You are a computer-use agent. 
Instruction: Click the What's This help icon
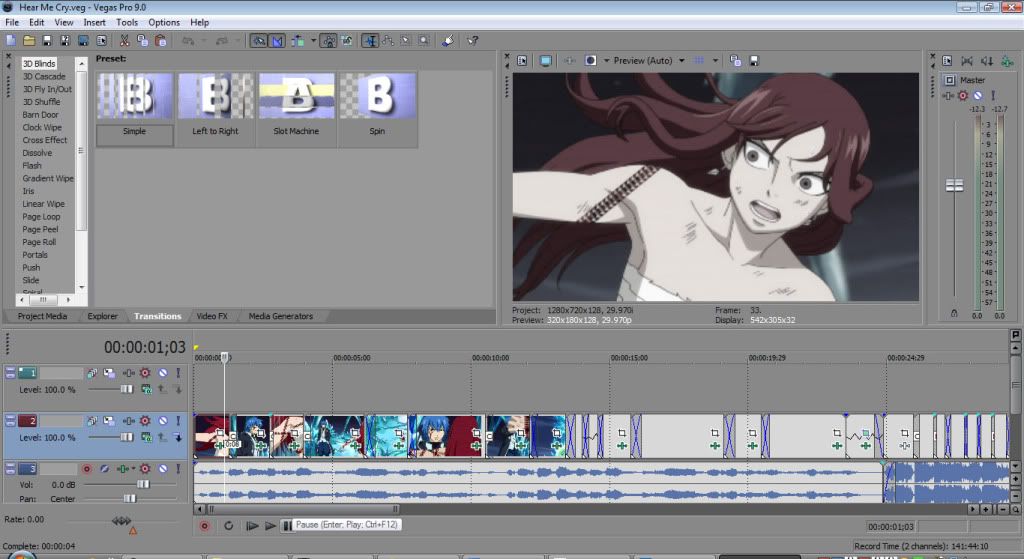pyautogui.click(x=473, y=41)
